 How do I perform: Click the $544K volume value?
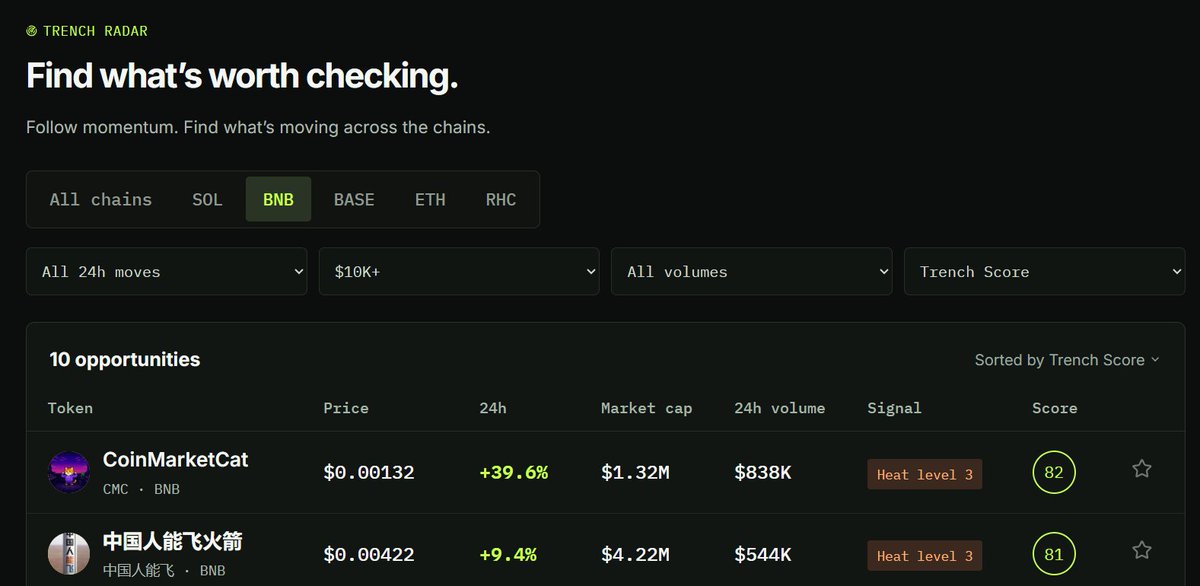(x=763, y=555)
